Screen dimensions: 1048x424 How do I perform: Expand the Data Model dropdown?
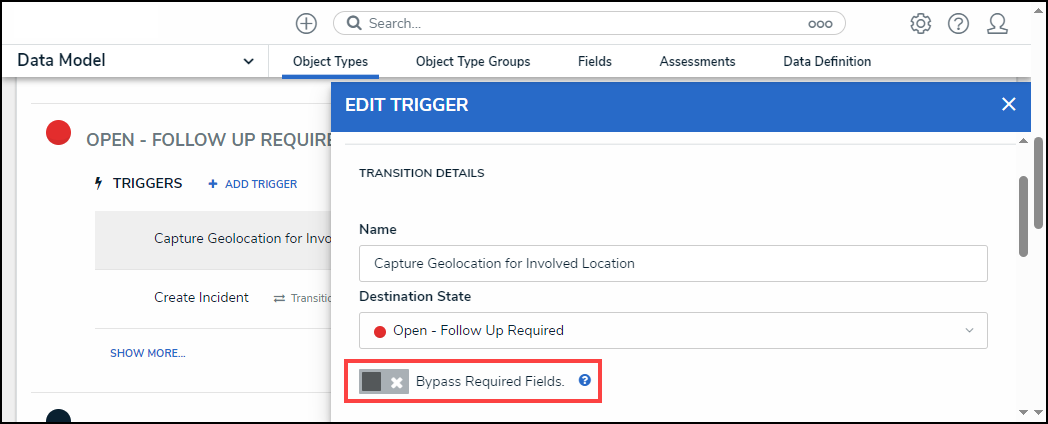tap(248, 62)
